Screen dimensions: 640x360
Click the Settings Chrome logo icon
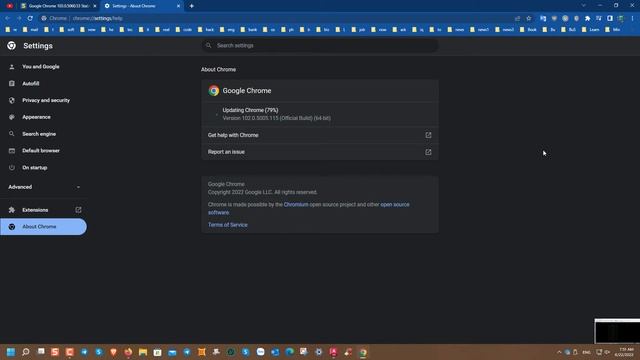pyautogui.click(x=11, y=46)
